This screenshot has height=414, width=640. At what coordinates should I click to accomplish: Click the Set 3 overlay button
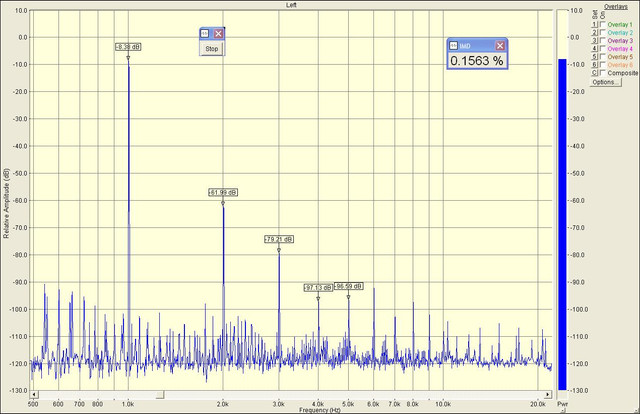pos(595,40)
